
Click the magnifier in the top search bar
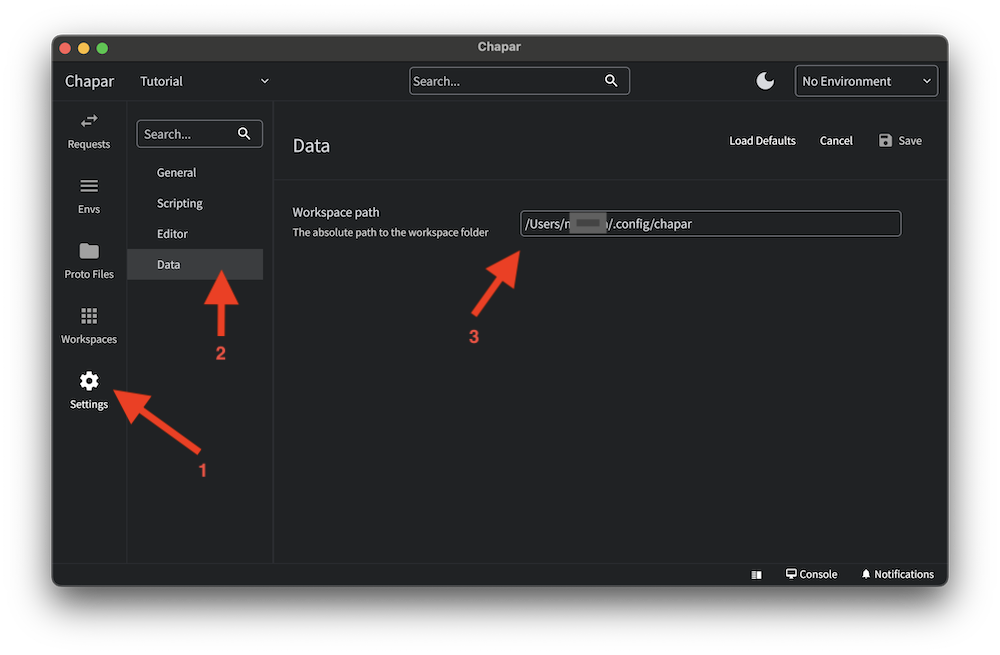click(x=612, y=80)
